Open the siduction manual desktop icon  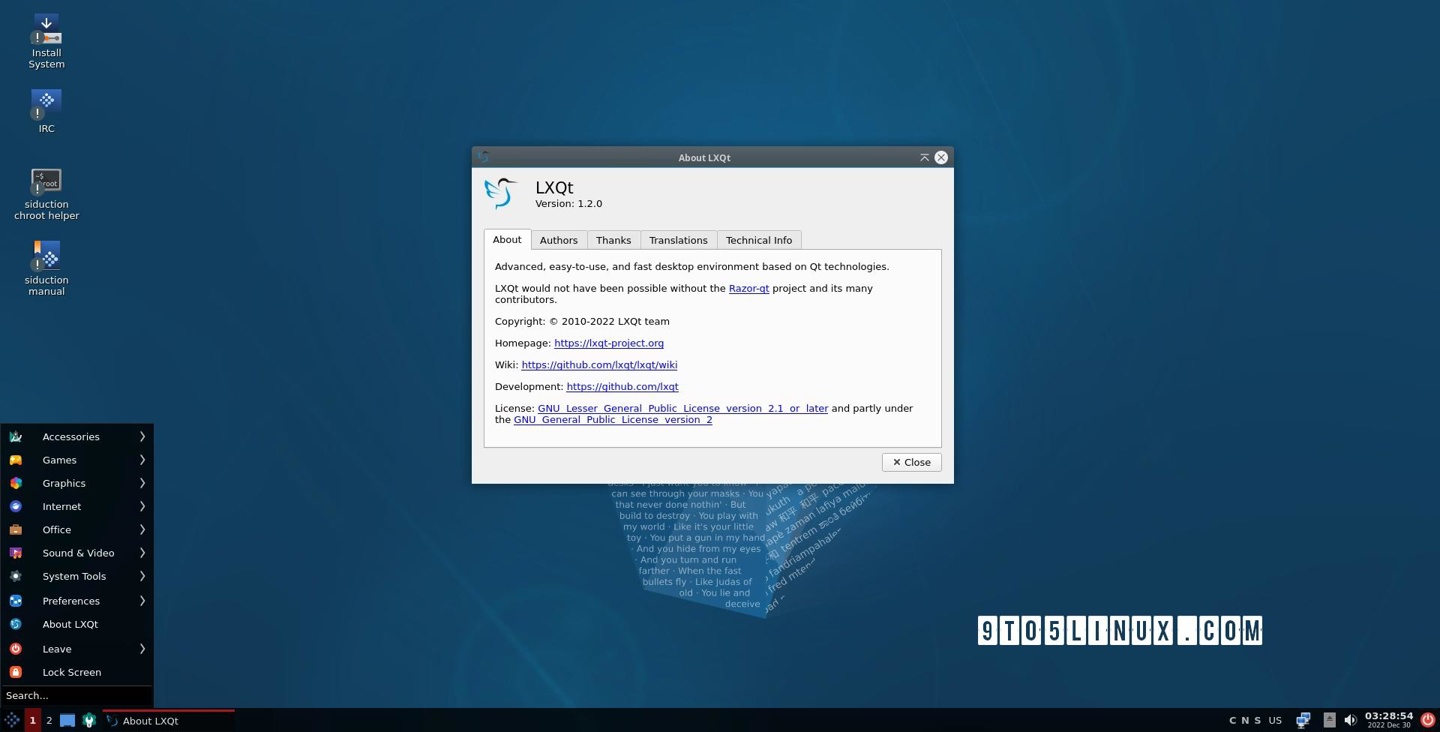(x=46, y=269)
